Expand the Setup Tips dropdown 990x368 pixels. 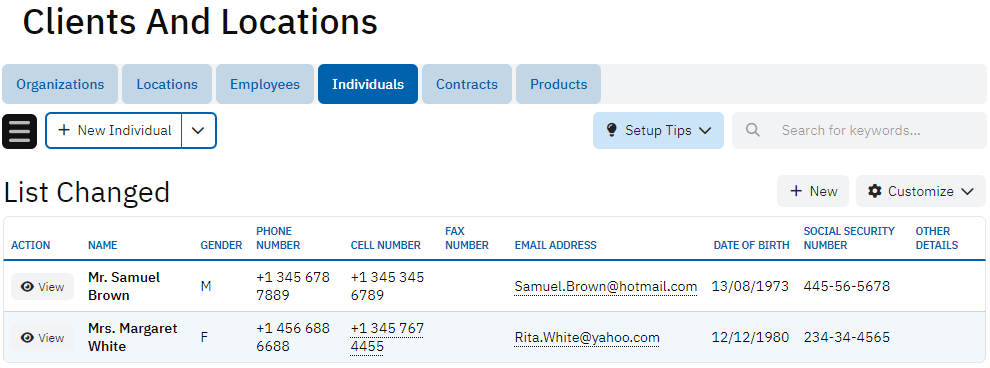click(x=705, y=130)
